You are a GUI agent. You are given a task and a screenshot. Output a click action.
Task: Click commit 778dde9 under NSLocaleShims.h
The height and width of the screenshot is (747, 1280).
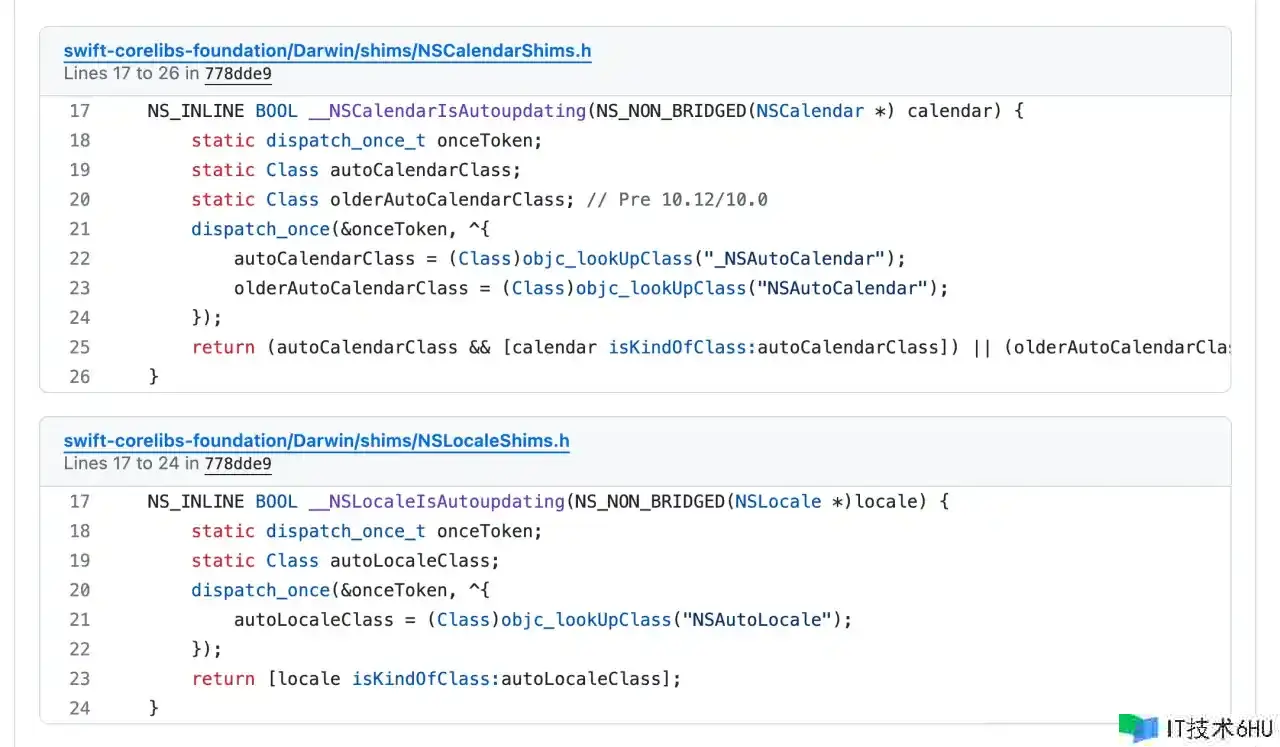238,463
